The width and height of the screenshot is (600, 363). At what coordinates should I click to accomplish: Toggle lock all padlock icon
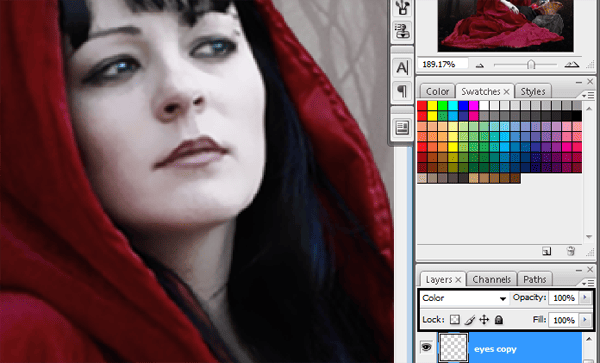499,319
